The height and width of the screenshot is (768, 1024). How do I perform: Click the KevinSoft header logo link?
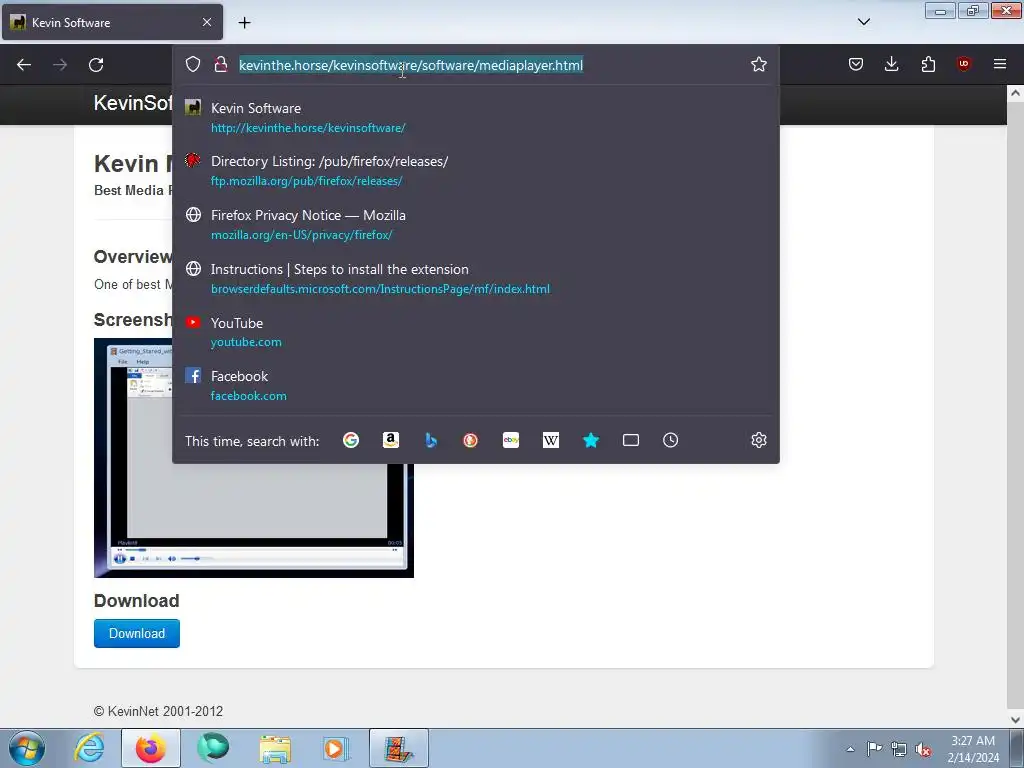pos(133,103)
